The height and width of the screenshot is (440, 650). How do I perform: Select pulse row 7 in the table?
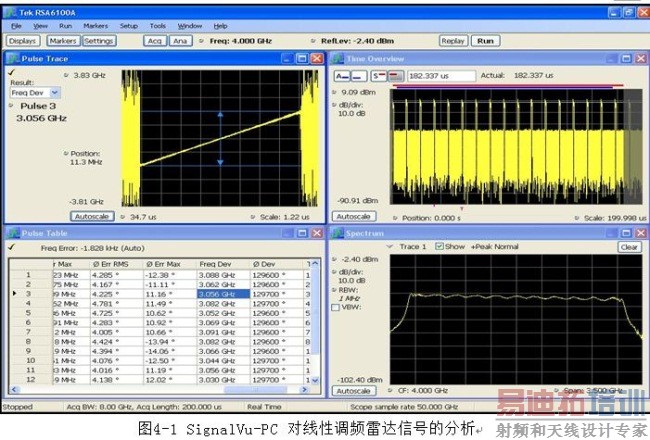pos(160,332)
